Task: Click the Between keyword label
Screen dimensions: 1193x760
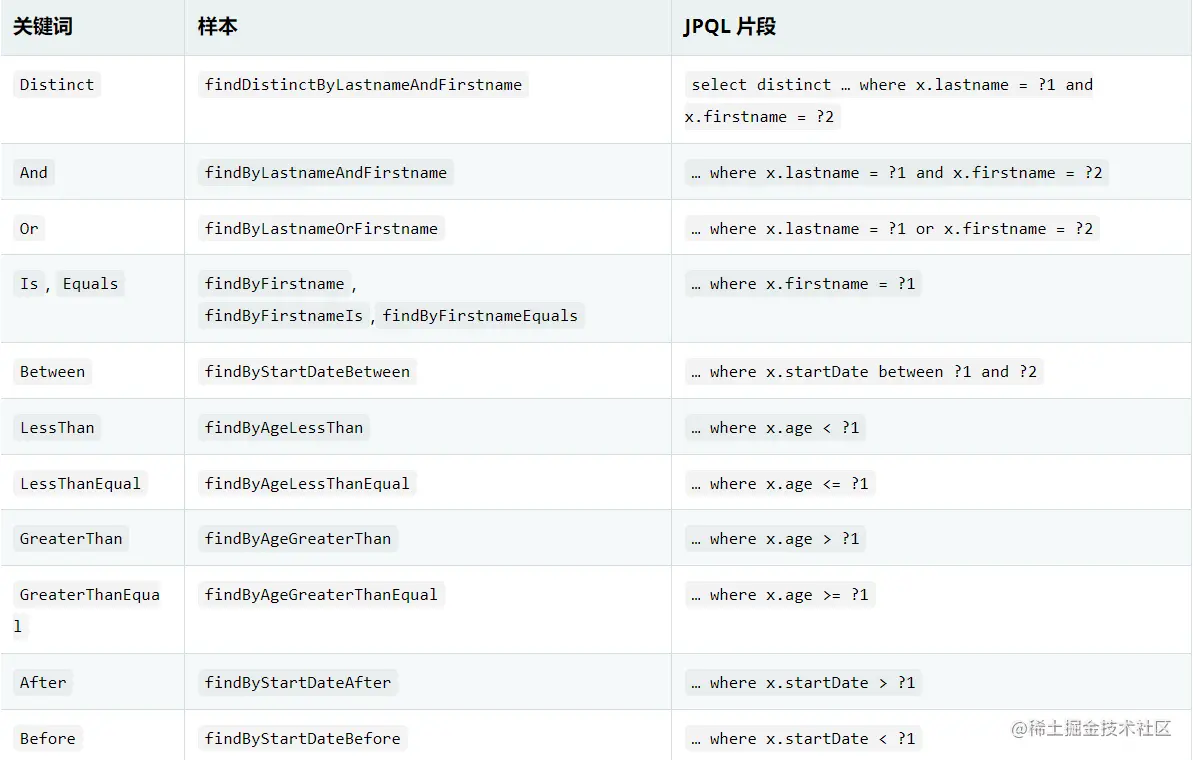Action: tap(52, 371)
